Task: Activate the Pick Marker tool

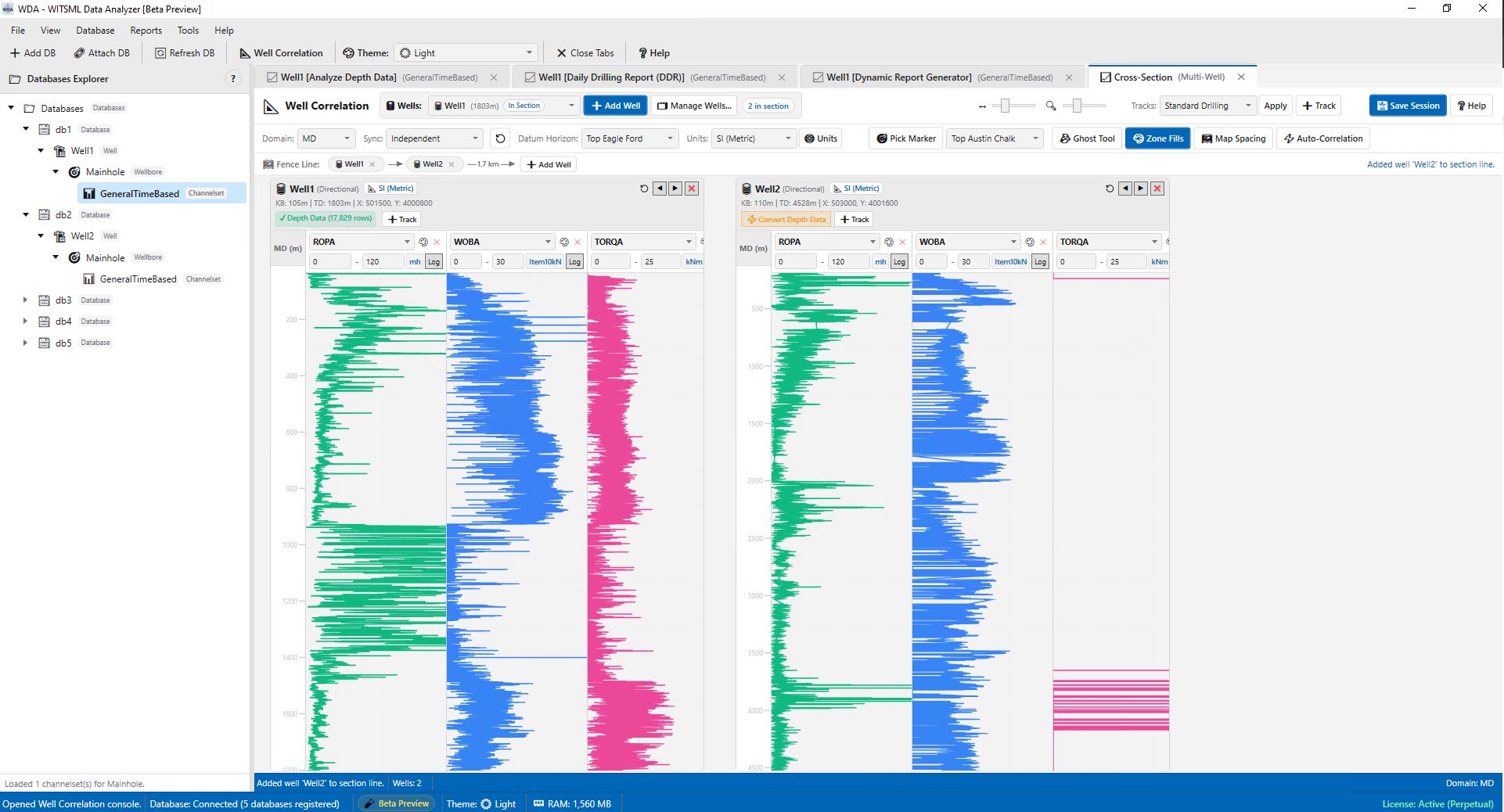Action: tap(906, 138)
